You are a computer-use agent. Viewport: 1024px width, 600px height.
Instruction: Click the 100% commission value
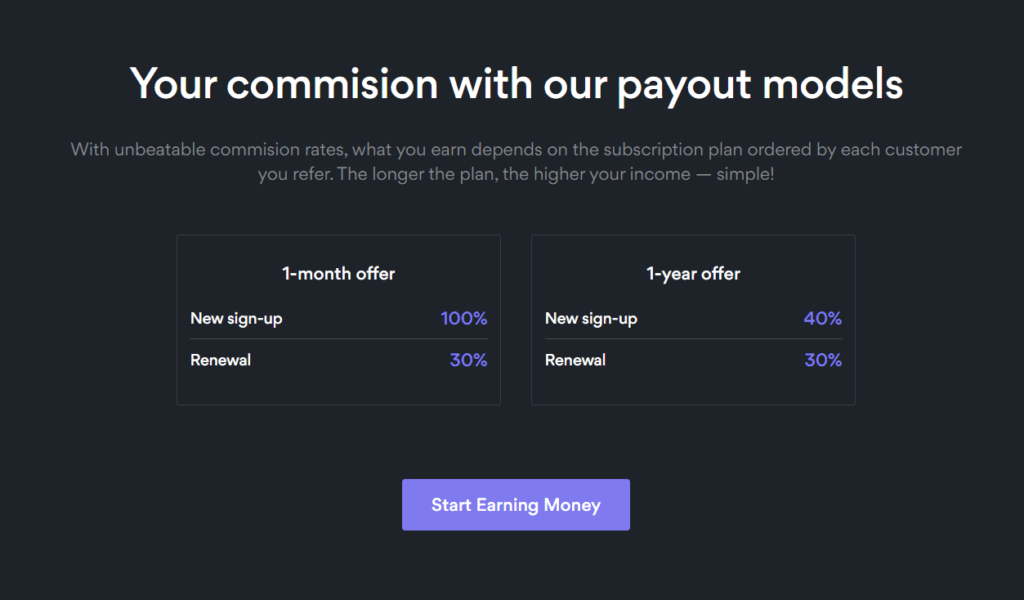463,319
